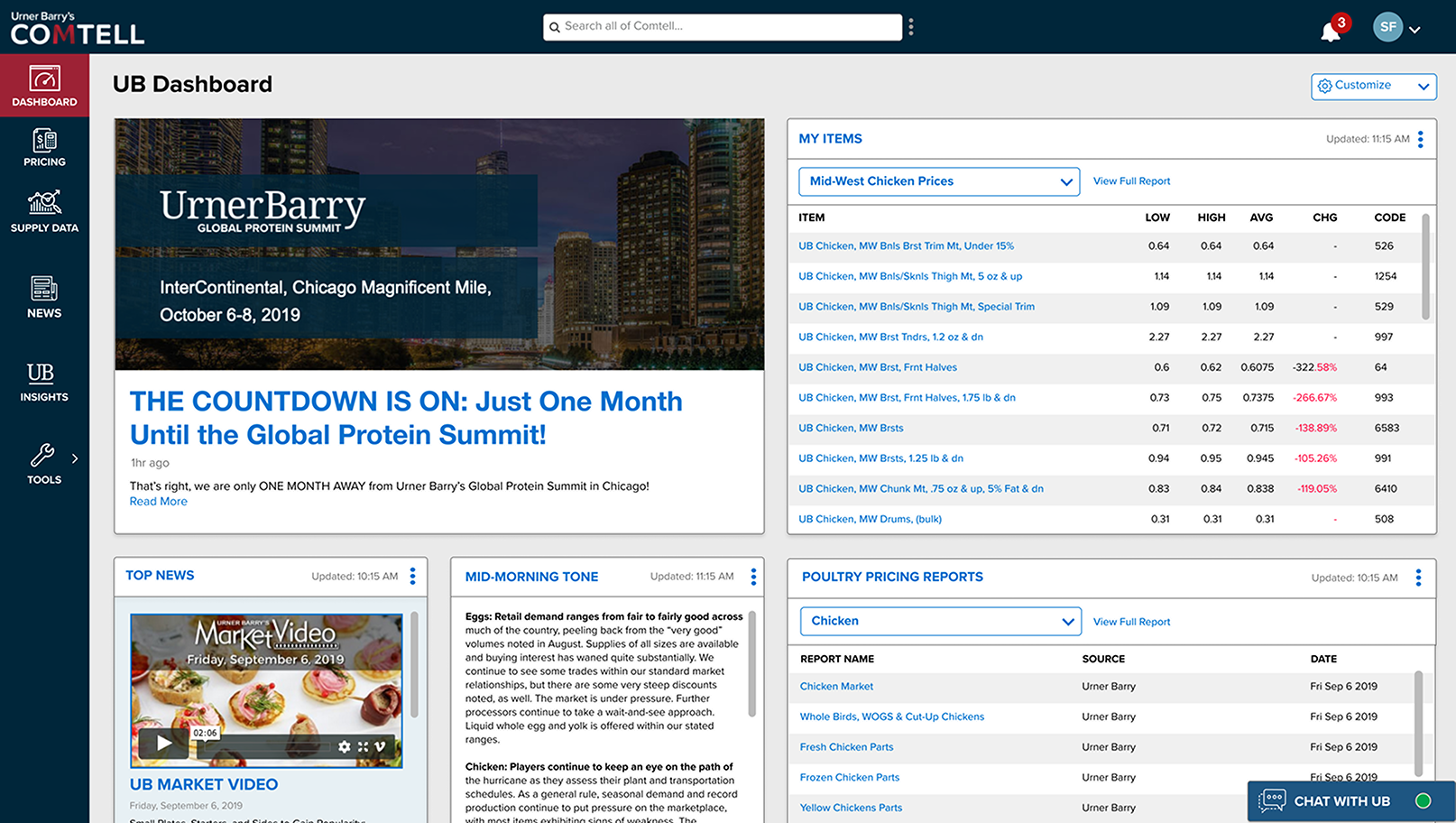Click the Search all of Comtell field
Viewport: 1456px width, 823px height.
point(722,26)
